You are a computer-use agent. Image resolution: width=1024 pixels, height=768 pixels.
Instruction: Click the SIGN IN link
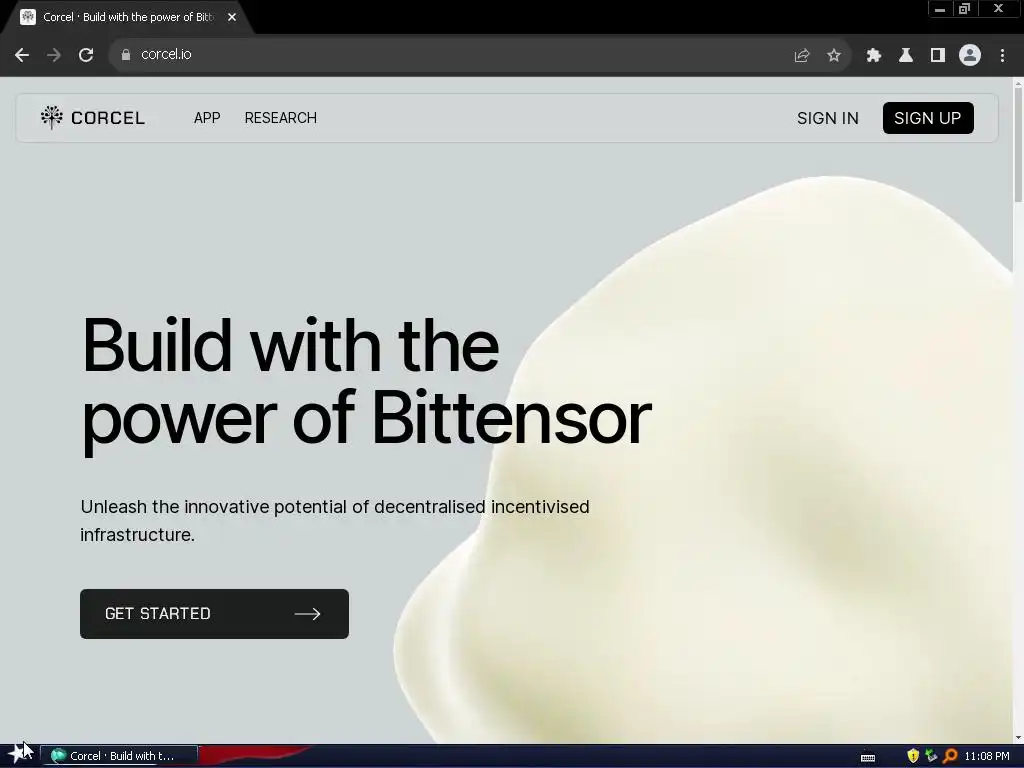click(827, 118)
